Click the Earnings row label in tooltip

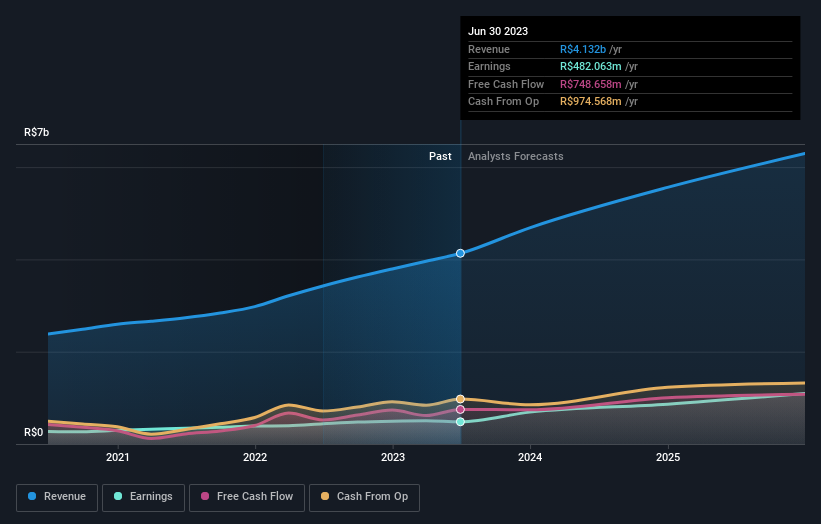489,66
